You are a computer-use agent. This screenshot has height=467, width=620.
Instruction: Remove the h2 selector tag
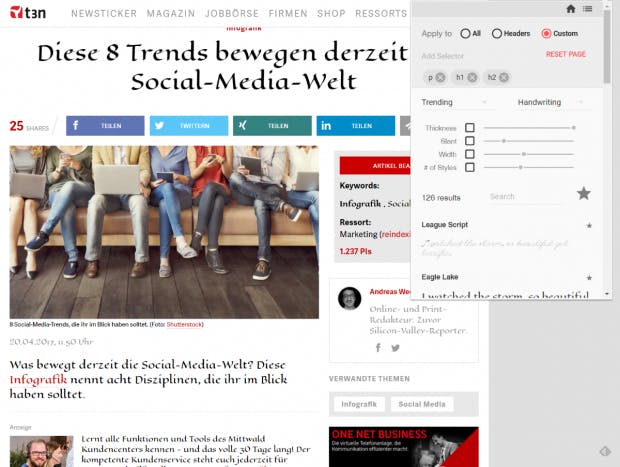(504, 78)
